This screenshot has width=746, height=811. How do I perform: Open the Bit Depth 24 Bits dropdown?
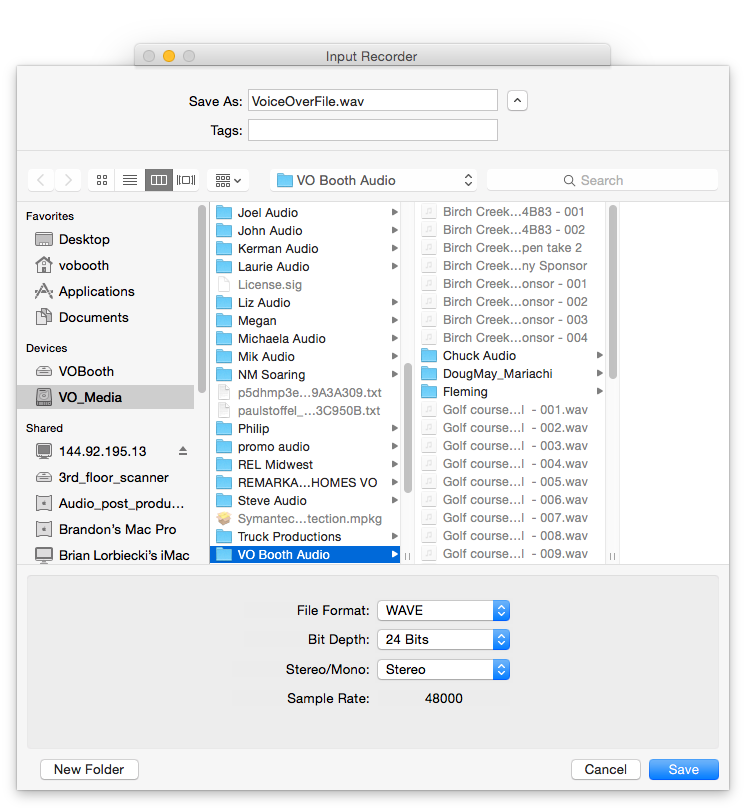tap(443, 640)
